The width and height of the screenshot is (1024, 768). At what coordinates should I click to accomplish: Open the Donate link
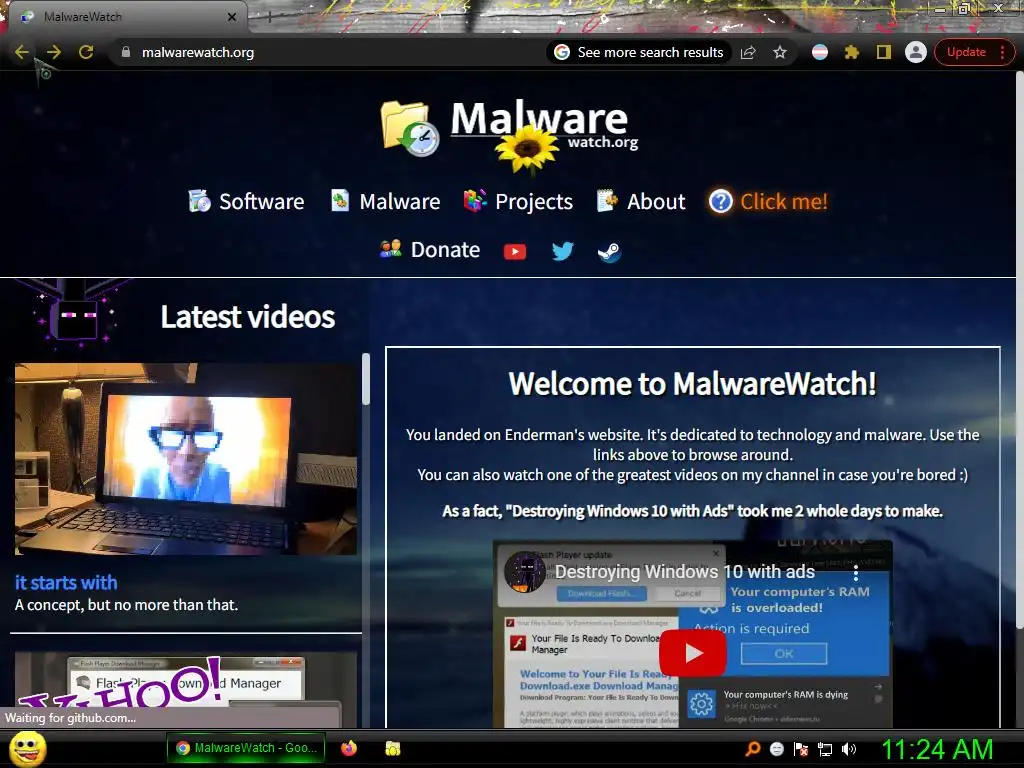[x=445, y=249]
